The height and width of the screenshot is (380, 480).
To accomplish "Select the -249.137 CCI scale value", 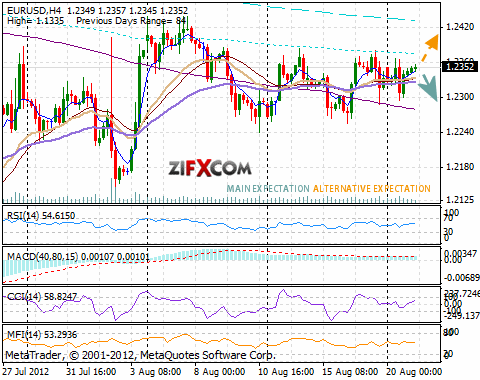I will [462, 315].
